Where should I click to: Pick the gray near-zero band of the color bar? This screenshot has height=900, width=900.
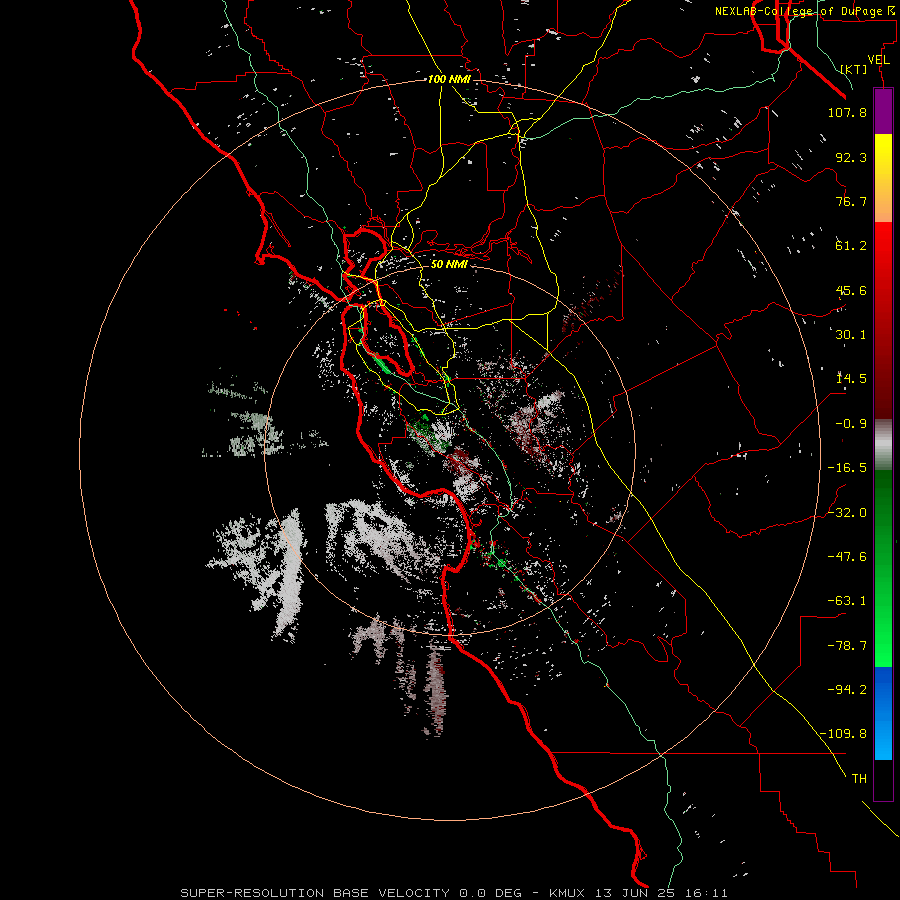tap(883, 445)
